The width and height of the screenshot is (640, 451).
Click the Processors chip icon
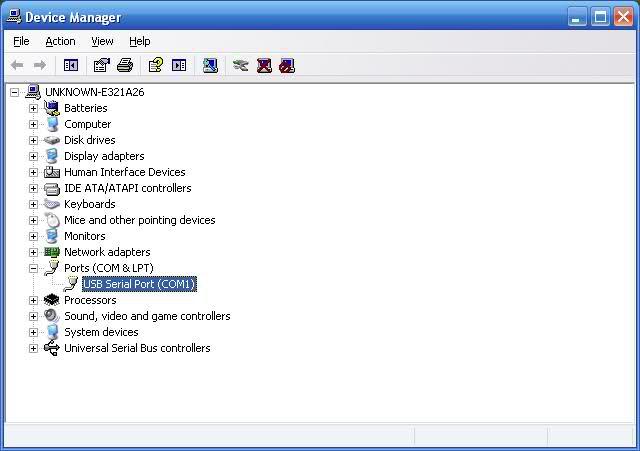click(52, 300)
